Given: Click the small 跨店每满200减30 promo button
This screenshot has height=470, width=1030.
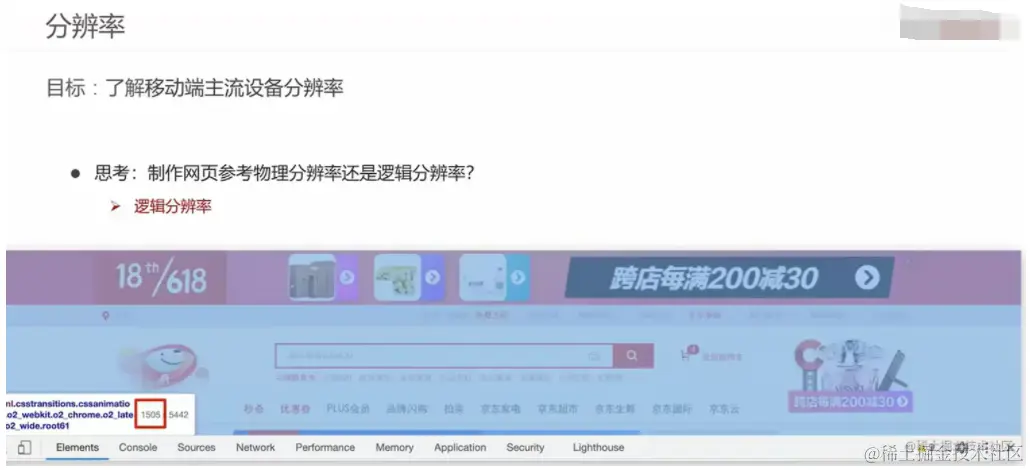Looking at the screenshot, I should click(851, 402).
